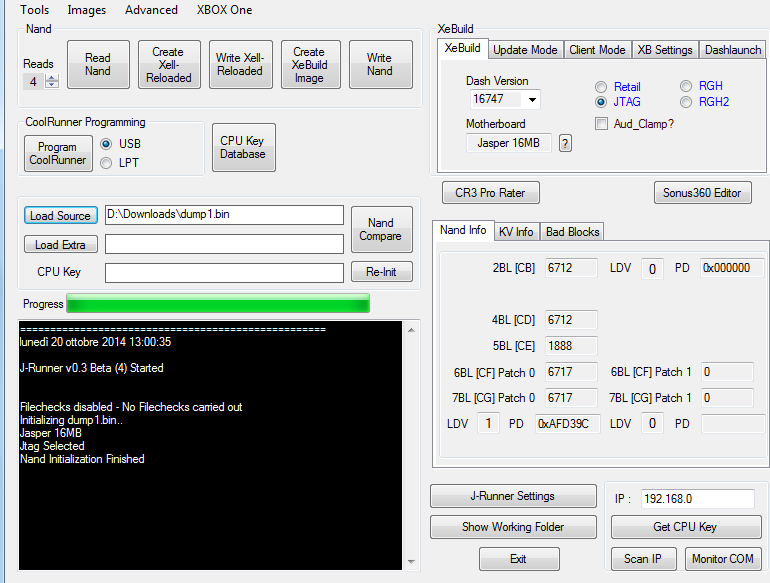Open the Advanced menu
The height and width of the screenshot is (583, 770).
(151, 10)
